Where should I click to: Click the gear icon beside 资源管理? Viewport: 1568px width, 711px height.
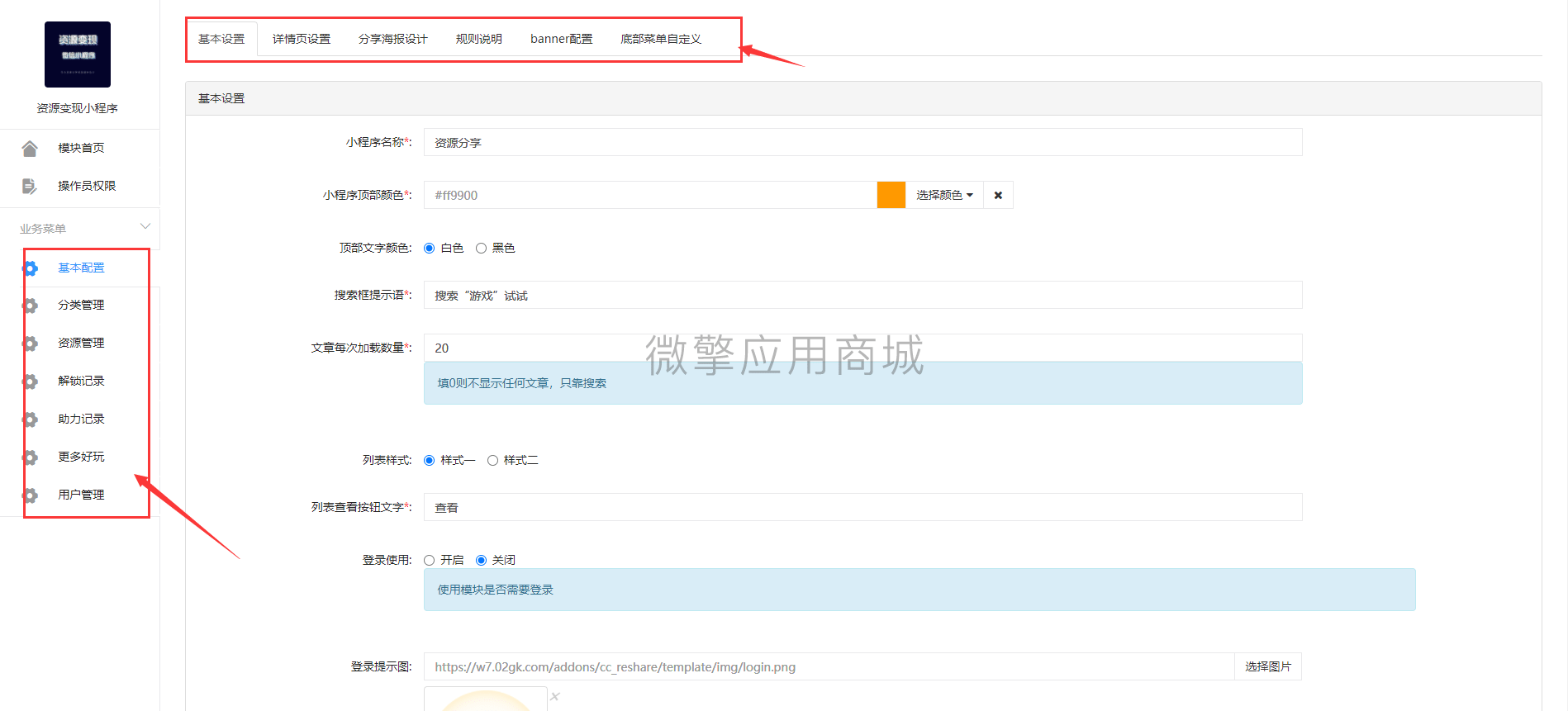(31, 344)
